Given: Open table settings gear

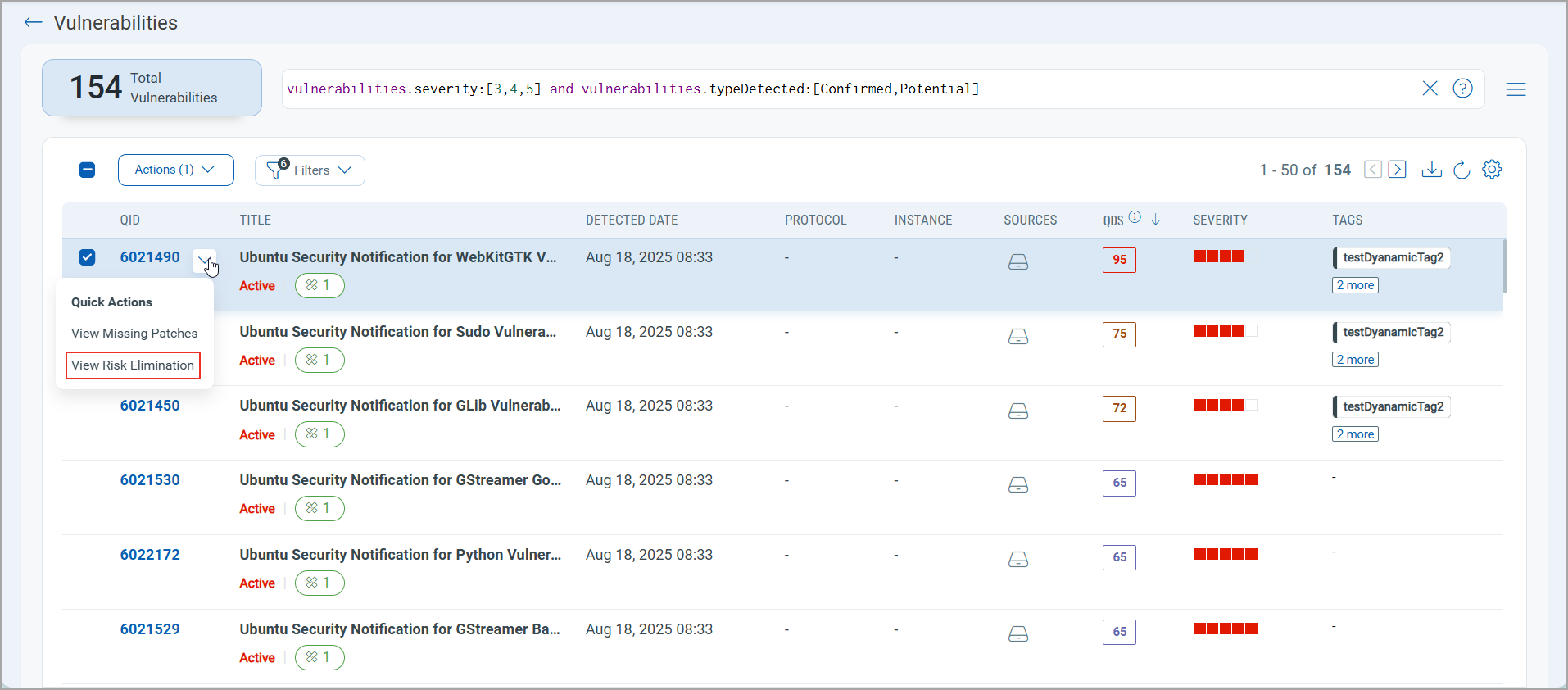Looking at the screenshot, I should tap(1492, 170).
